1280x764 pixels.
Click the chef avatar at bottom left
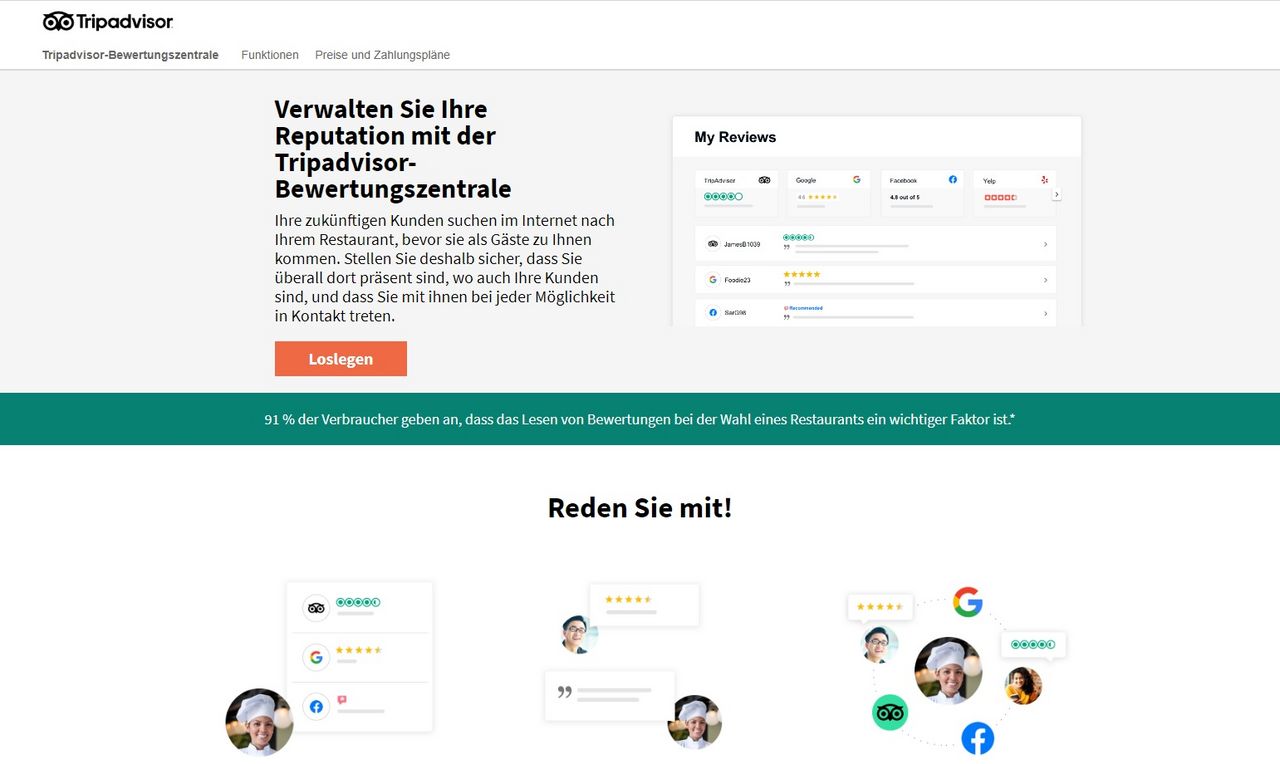coord(259,721)
